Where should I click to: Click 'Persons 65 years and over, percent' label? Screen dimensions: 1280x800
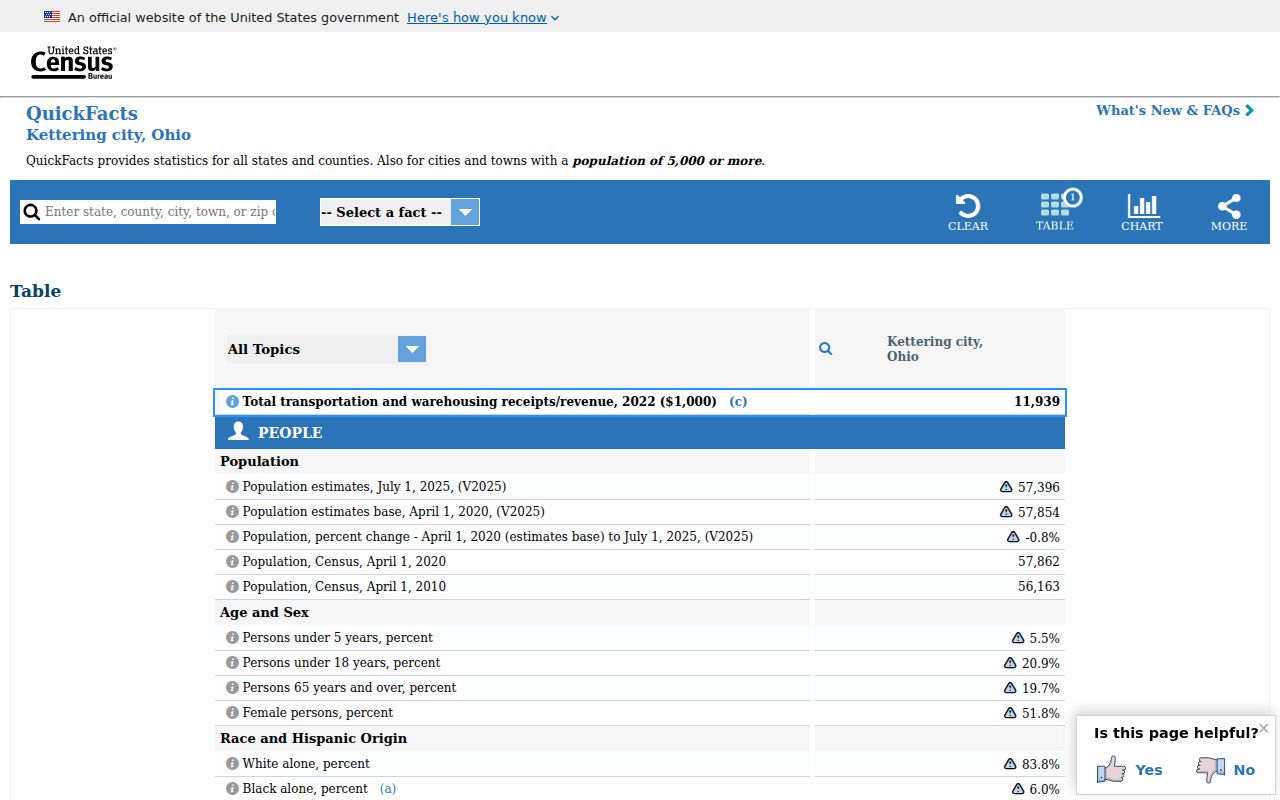pos(349,688)
